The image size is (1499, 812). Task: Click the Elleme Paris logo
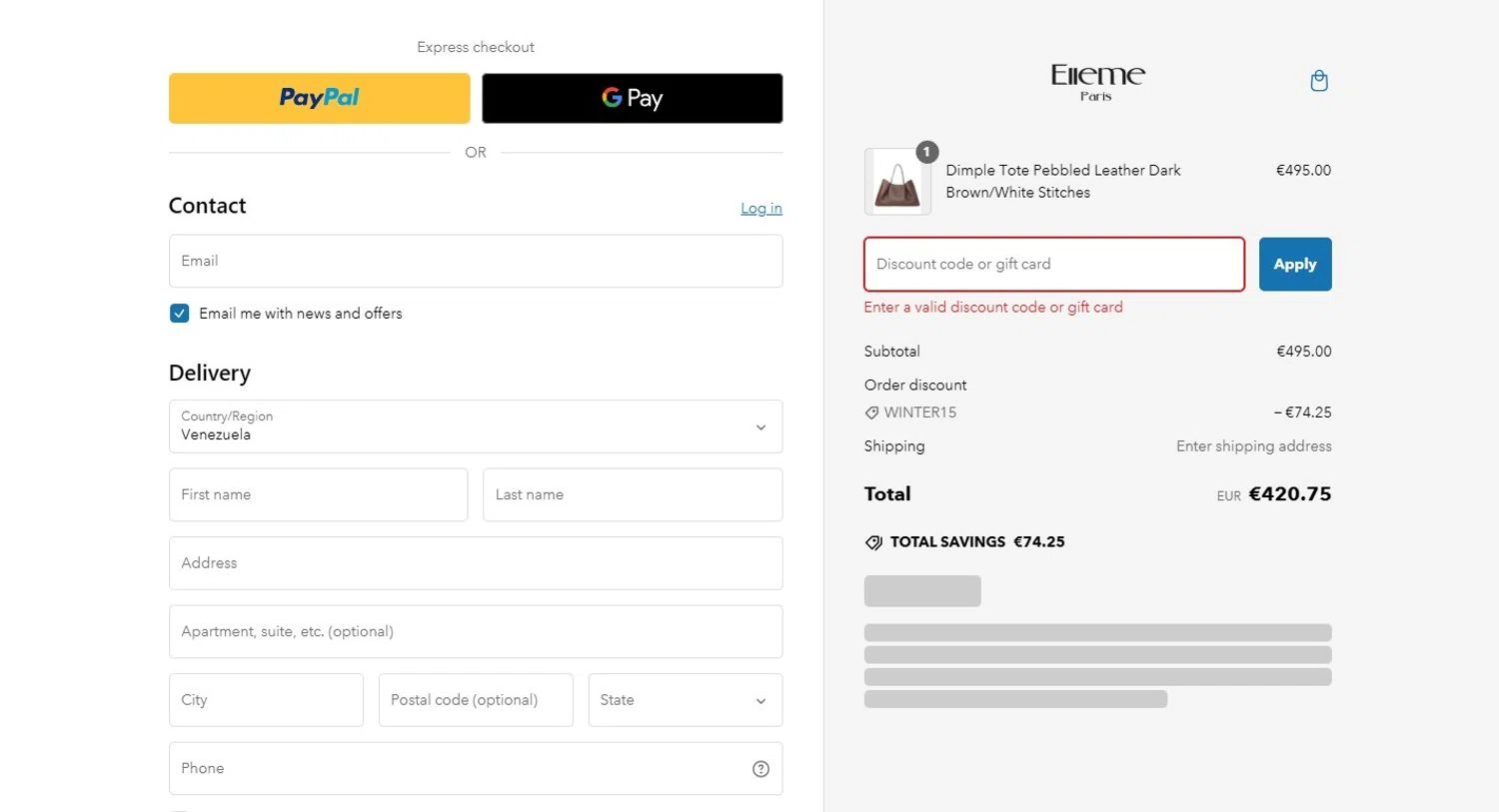tap(1097, 82)
